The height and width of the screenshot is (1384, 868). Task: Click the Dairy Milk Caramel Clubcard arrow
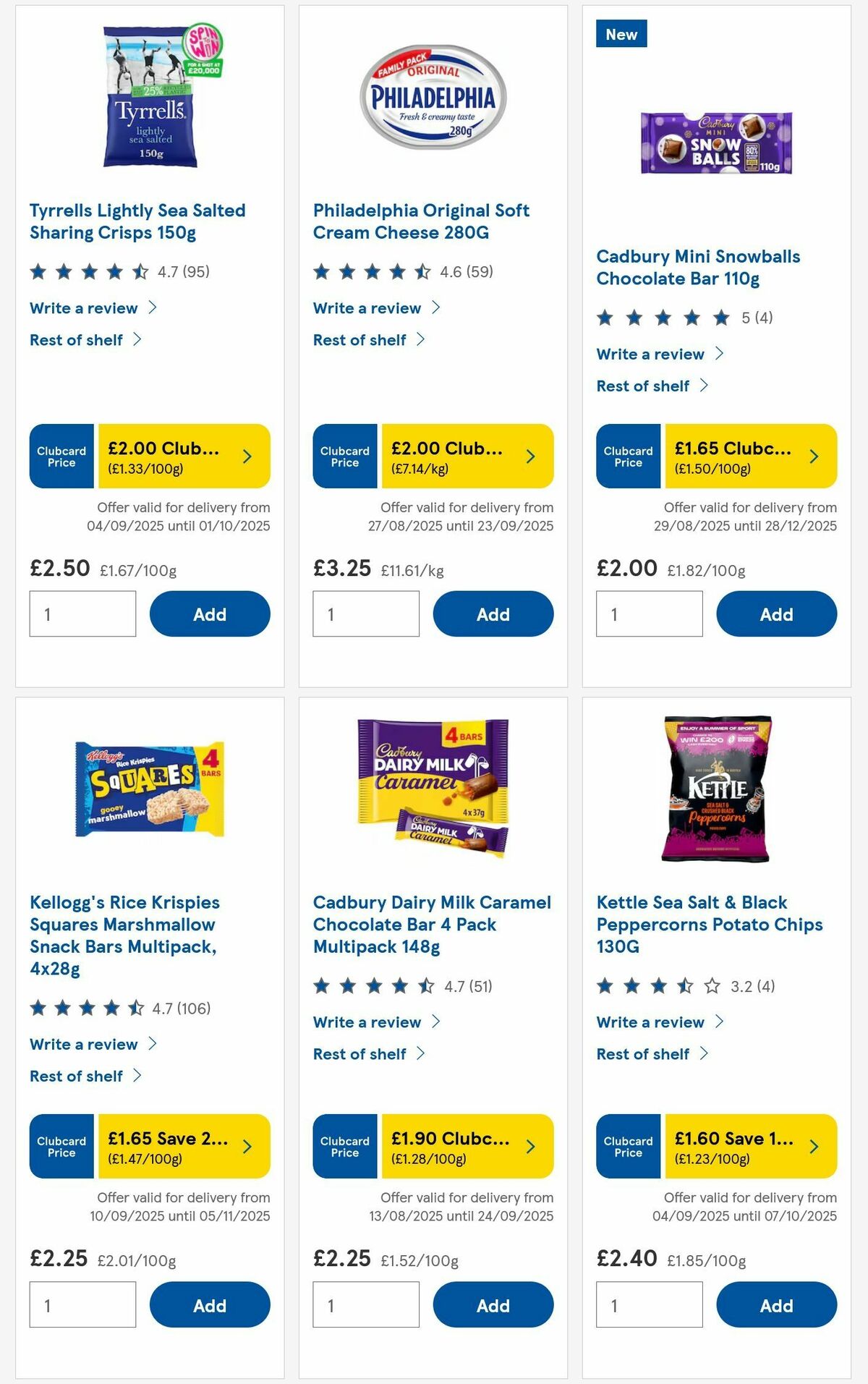530,1147
